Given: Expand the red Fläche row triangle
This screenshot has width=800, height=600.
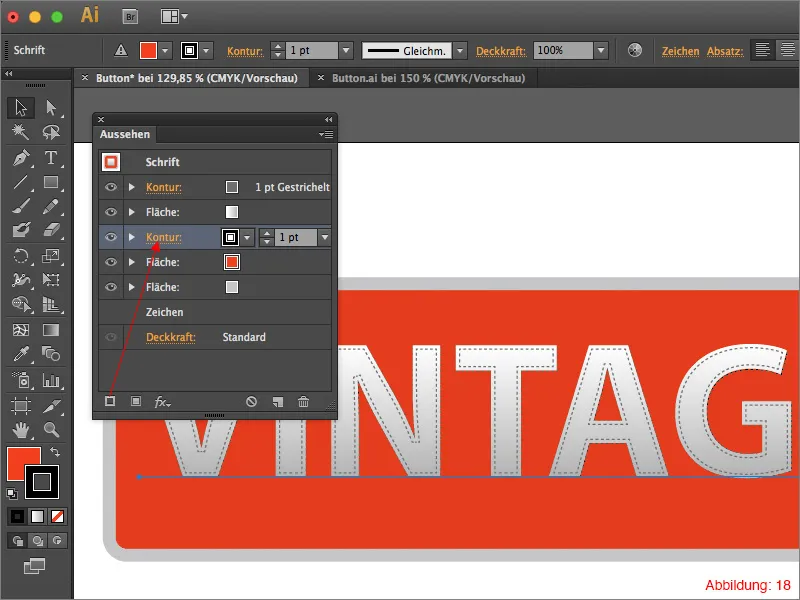Looking at the screenshot, I should (x=132, y=262).
